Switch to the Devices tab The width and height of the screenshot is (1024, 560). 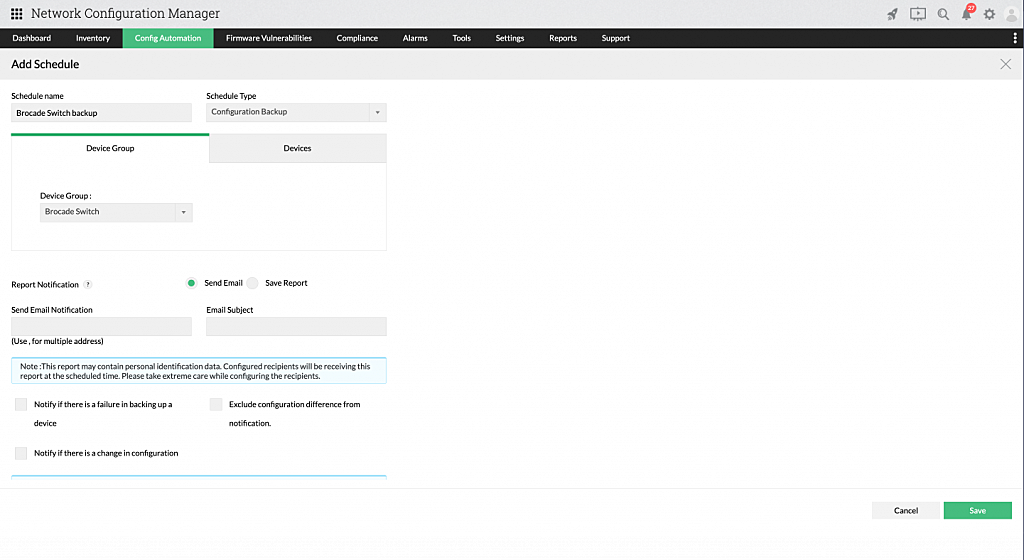coord(297,148)
